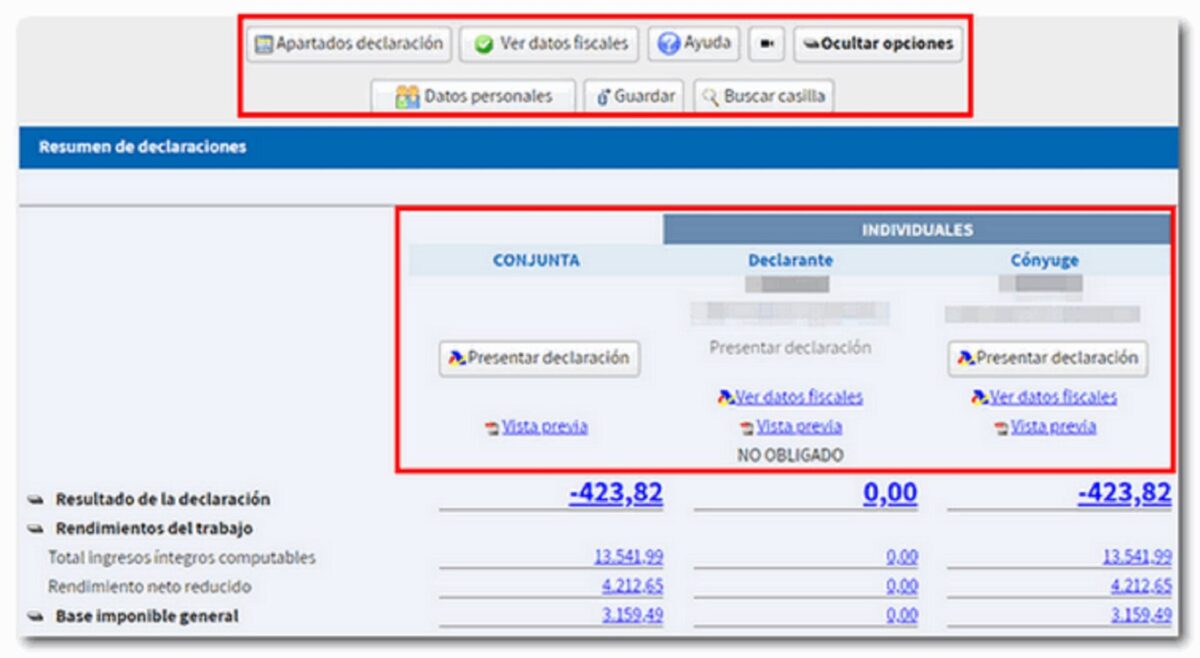1200x658 pixels.
Task: Click Resumen de declaraciones title bar
Action: [598, 147]
